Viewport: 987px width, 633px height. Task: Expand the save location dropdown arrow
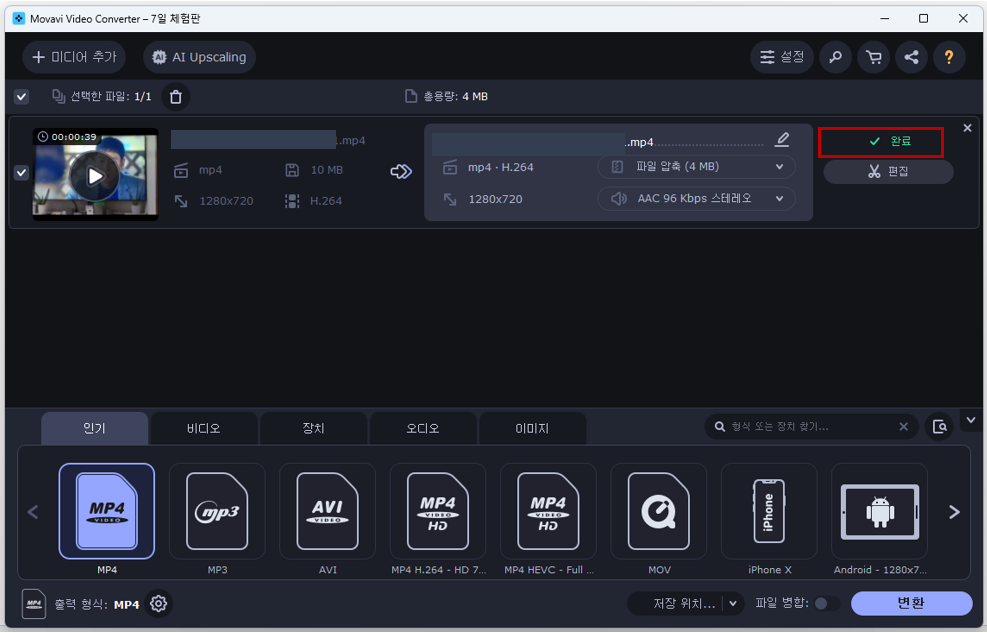[733, 604]
